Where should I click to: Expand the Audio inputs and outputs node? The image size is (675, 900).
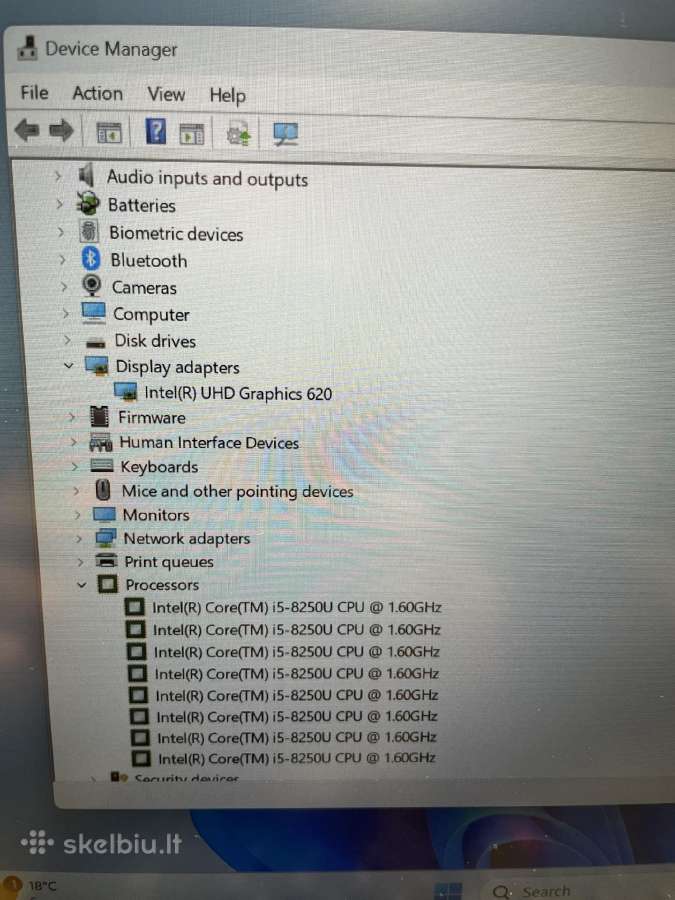(x=57, y=175)
